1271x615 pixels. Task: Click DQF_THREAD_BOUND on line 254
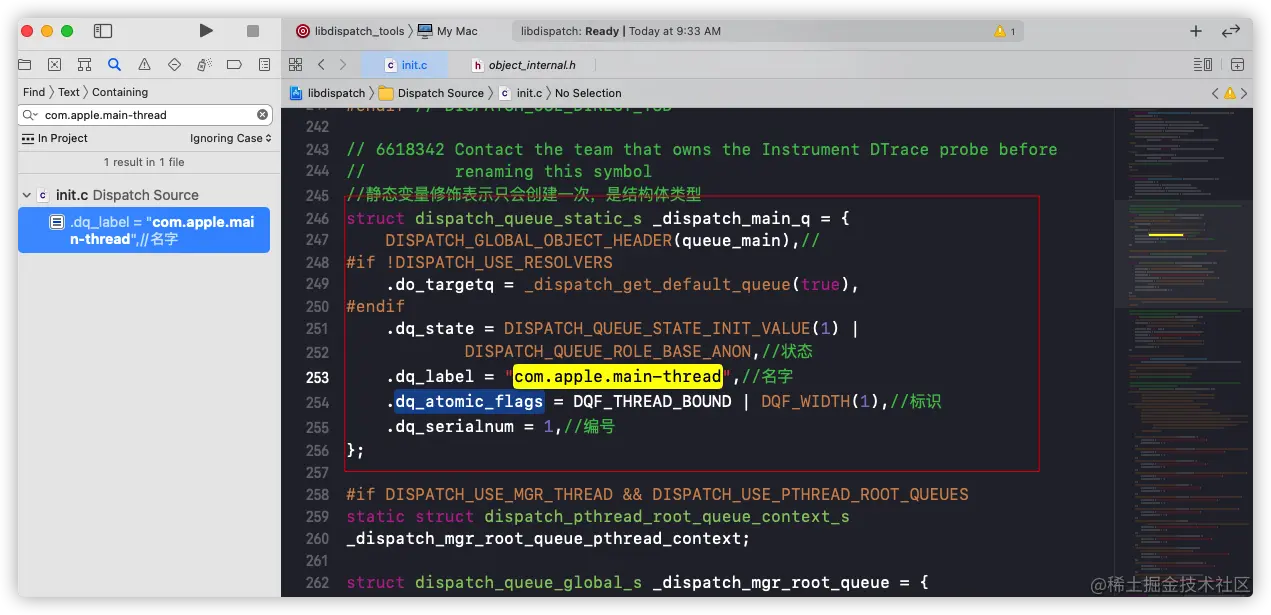click(x=653, y=402)
